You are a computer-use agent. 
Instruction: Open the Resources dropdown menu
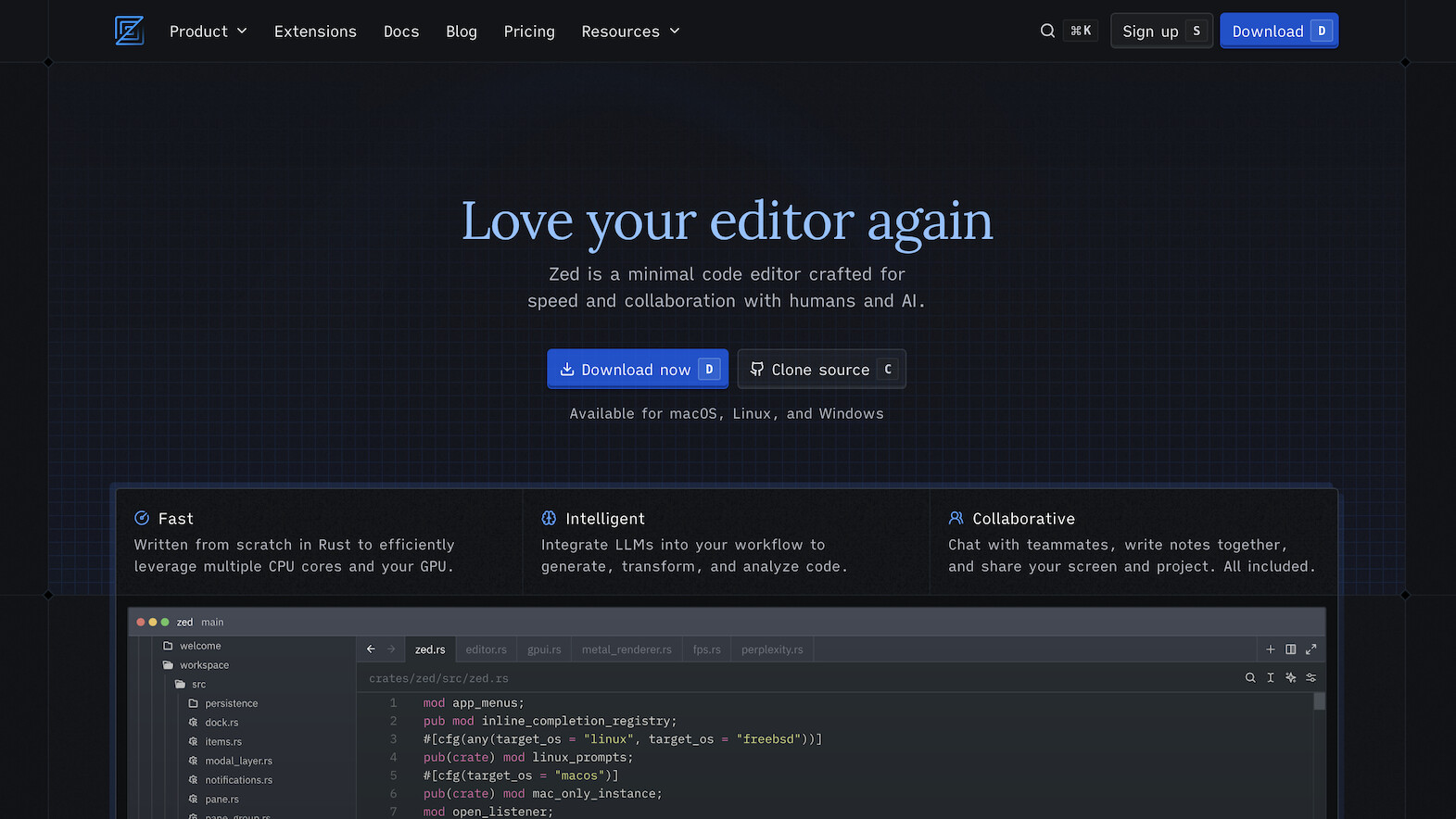click(x=631, y=31)
